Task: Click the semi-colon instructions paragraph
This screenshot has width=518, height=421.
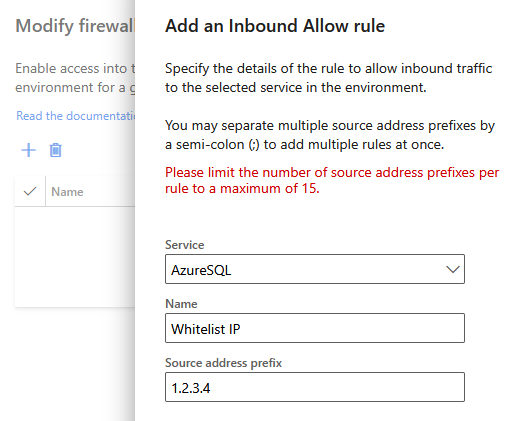Action: coord(330,135)
